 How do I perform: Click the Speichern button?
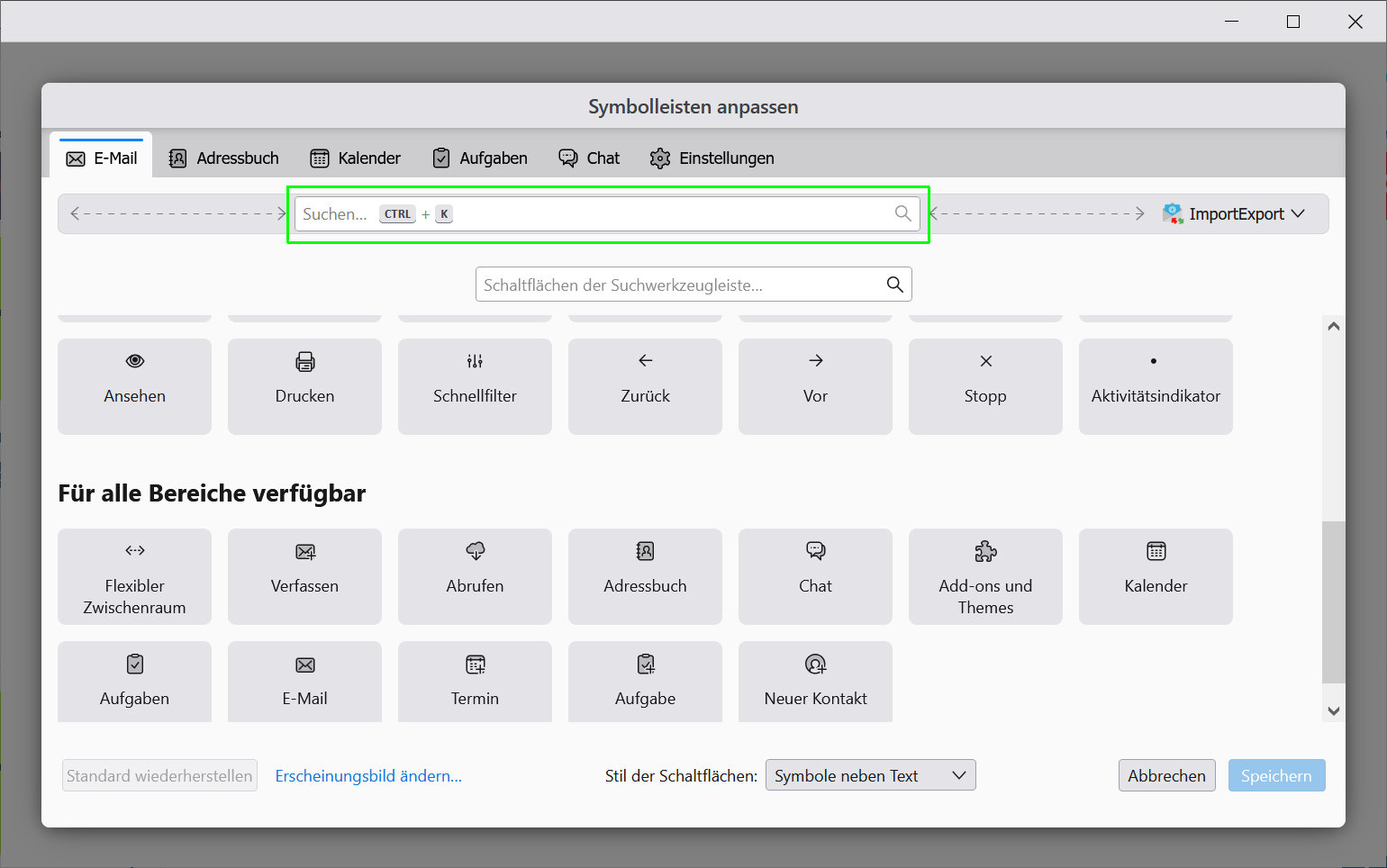click(1276, 775)
